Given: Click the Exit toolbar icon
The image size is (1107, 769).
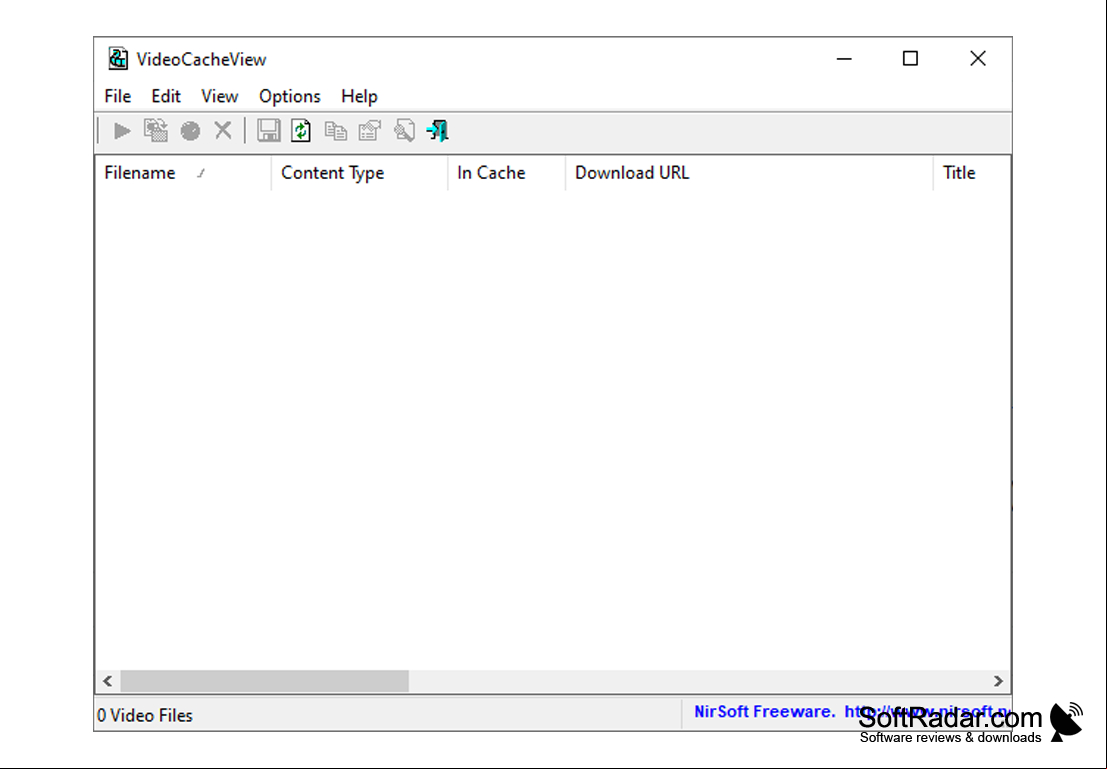Looking at the screenshot, I should click(438, 131).
